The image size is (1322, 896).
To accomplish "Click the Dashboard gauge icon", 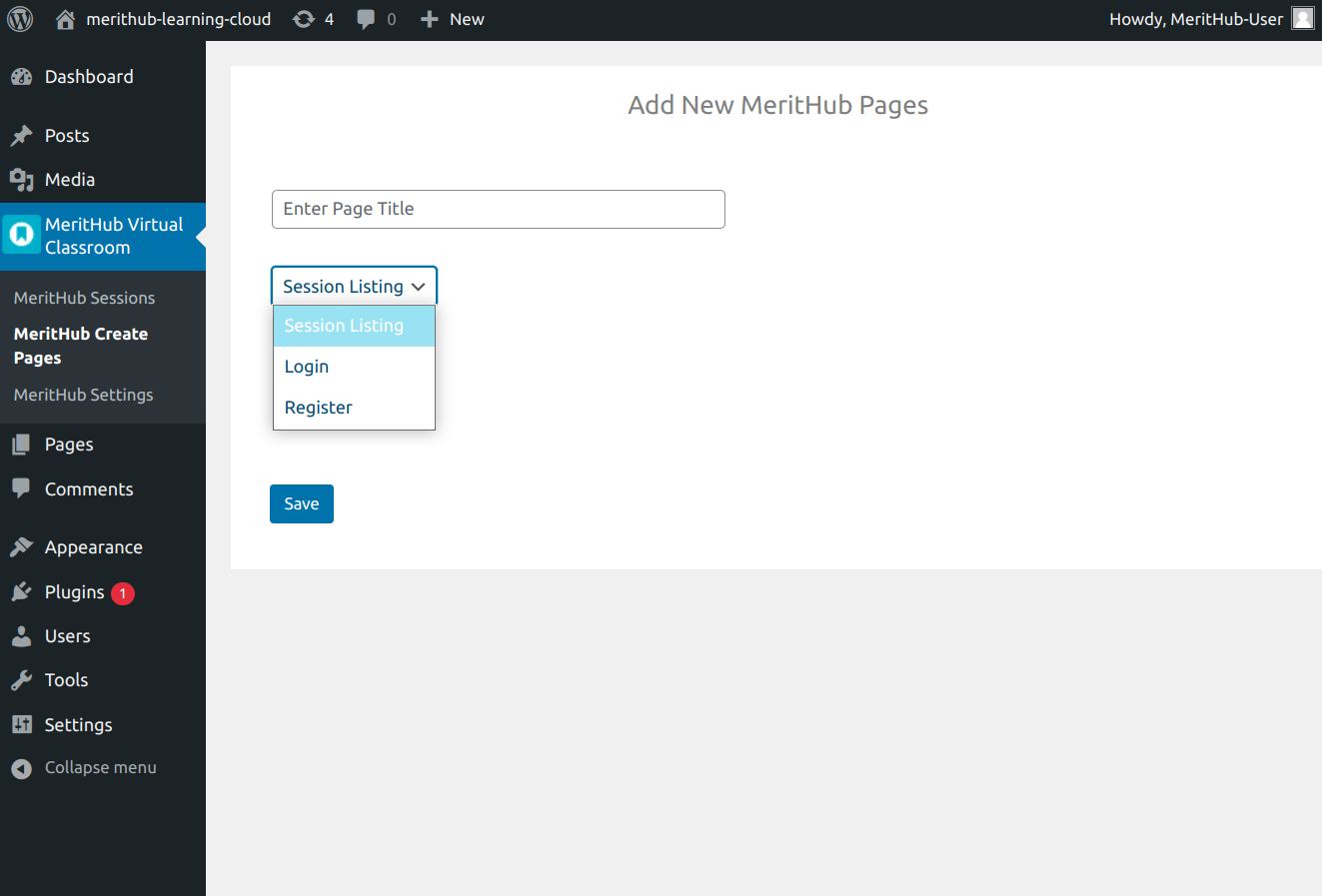I will (21, 77).
